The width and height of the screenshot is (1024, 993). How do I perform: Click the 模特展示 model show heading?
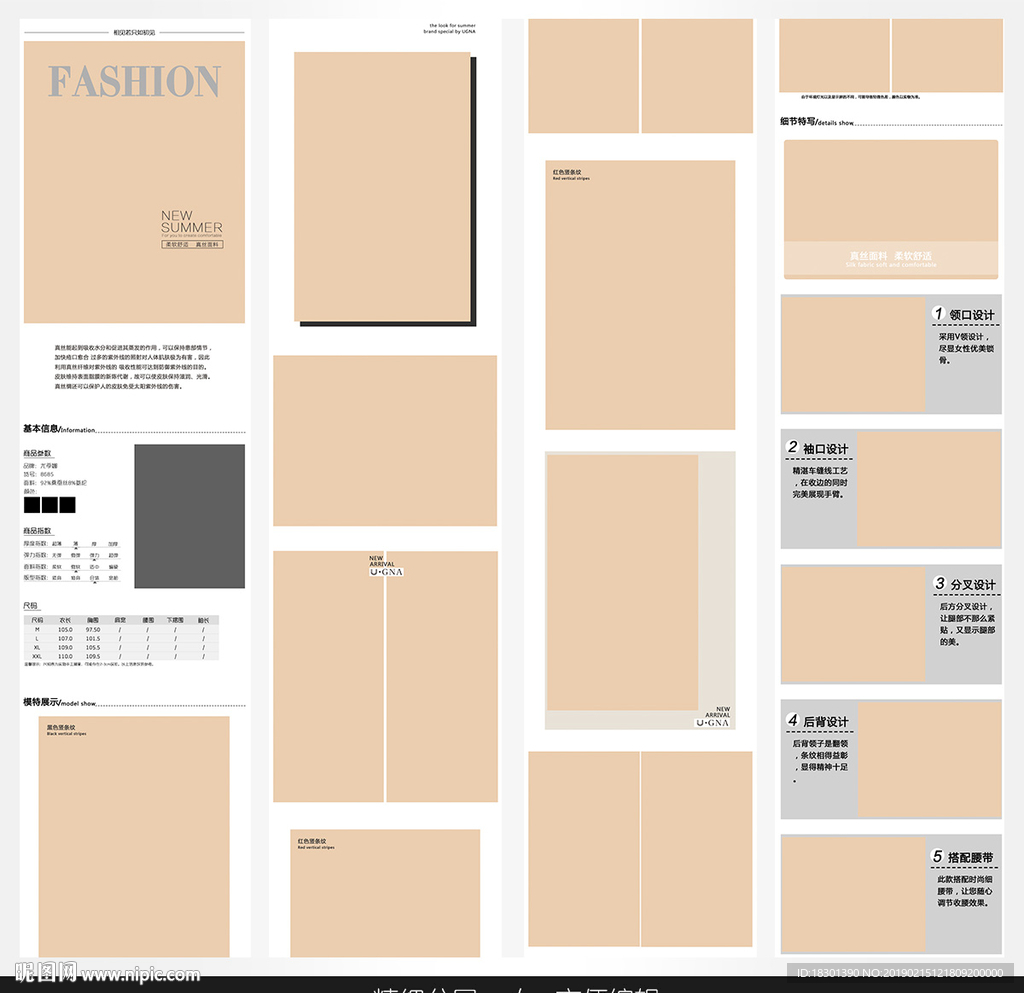[x=59, y=702]
